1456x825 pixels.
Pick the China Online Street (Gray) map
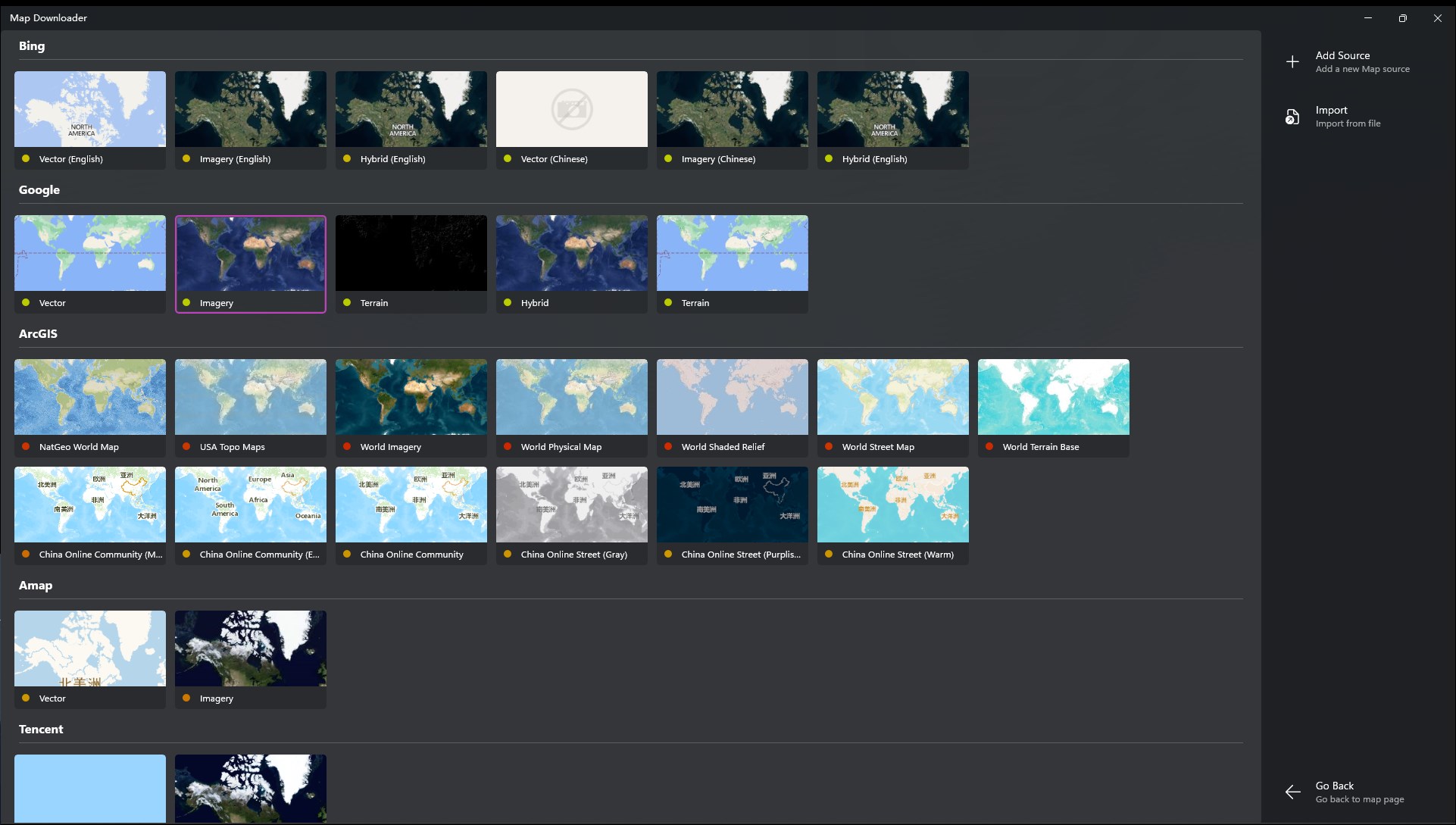(571, 505)
